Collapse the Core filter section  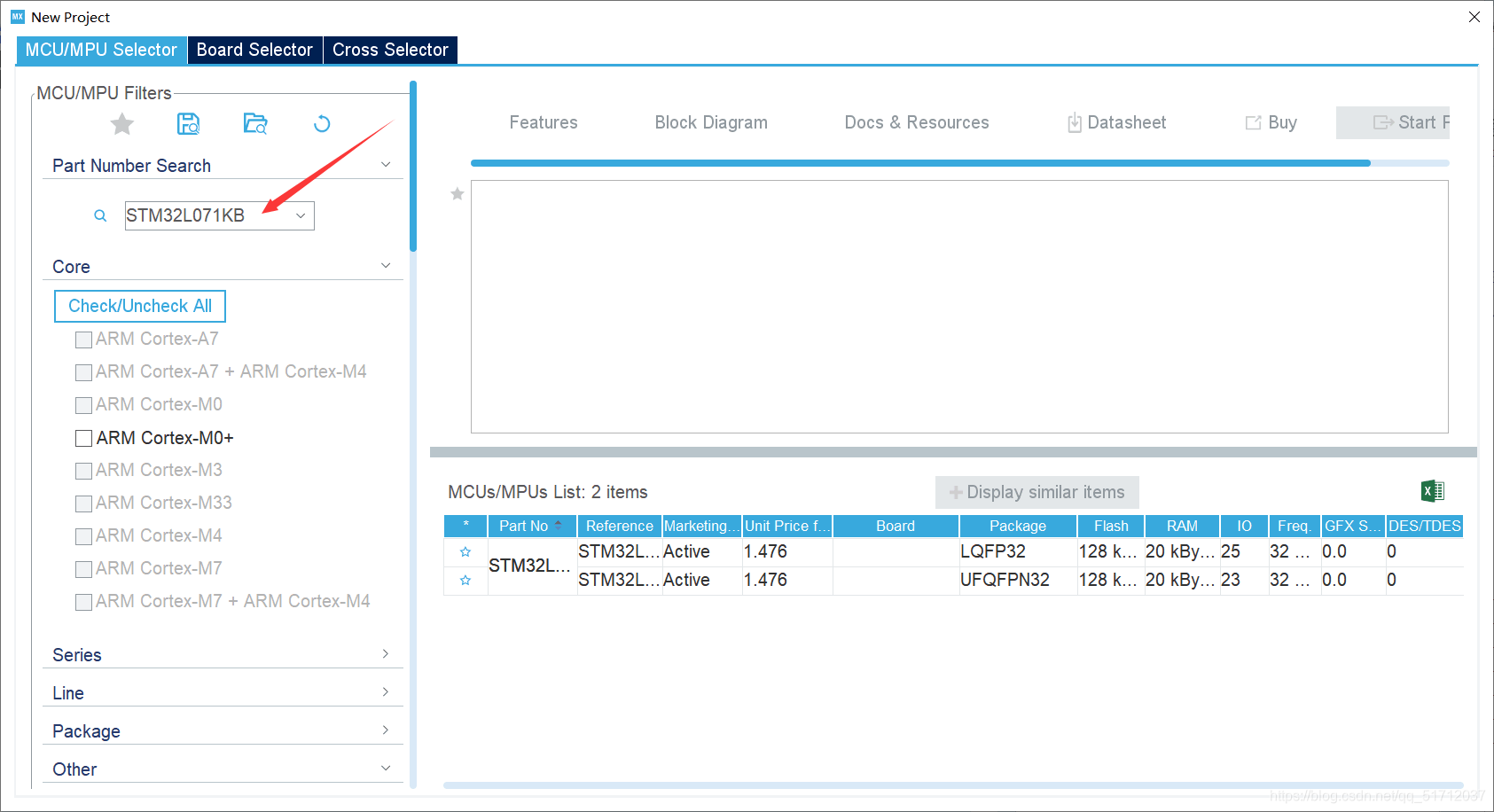(386, 266)
